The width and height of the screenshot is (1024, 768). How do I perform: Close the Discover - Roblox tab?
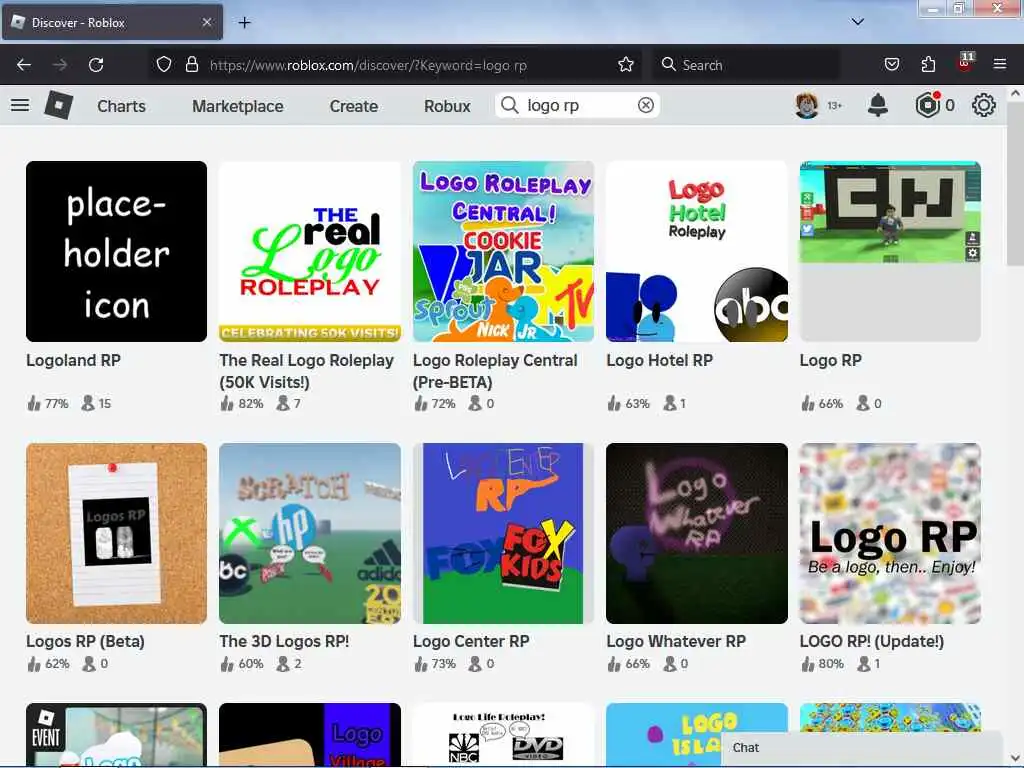pos(206,22)
